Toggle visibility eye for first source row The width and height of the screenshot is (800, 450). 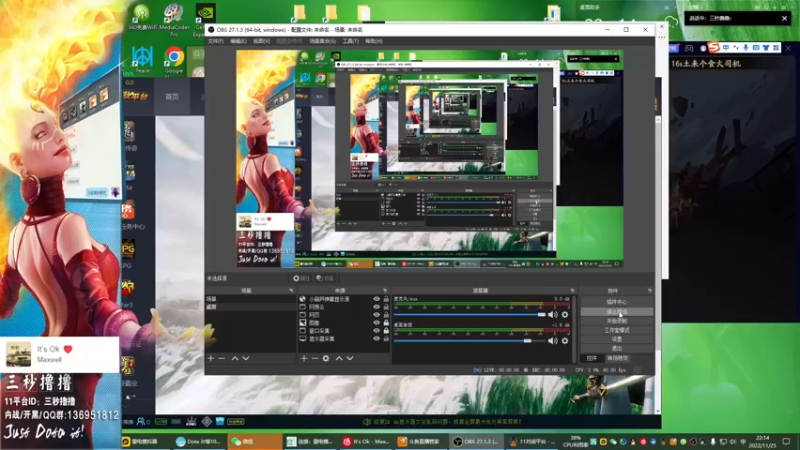coord(377,299)
